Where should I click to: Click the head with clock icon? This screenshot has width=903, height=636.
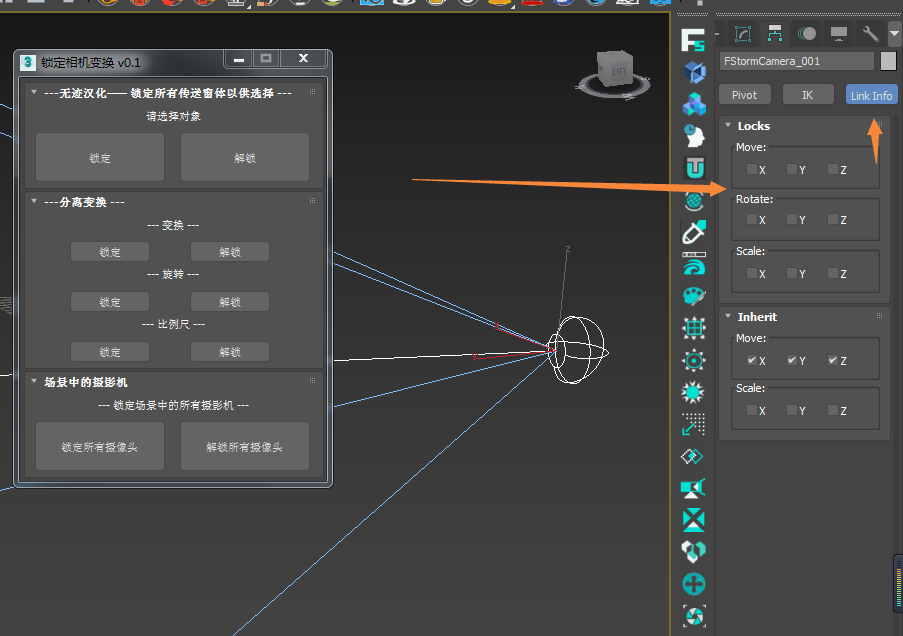[x=693, y=136]
